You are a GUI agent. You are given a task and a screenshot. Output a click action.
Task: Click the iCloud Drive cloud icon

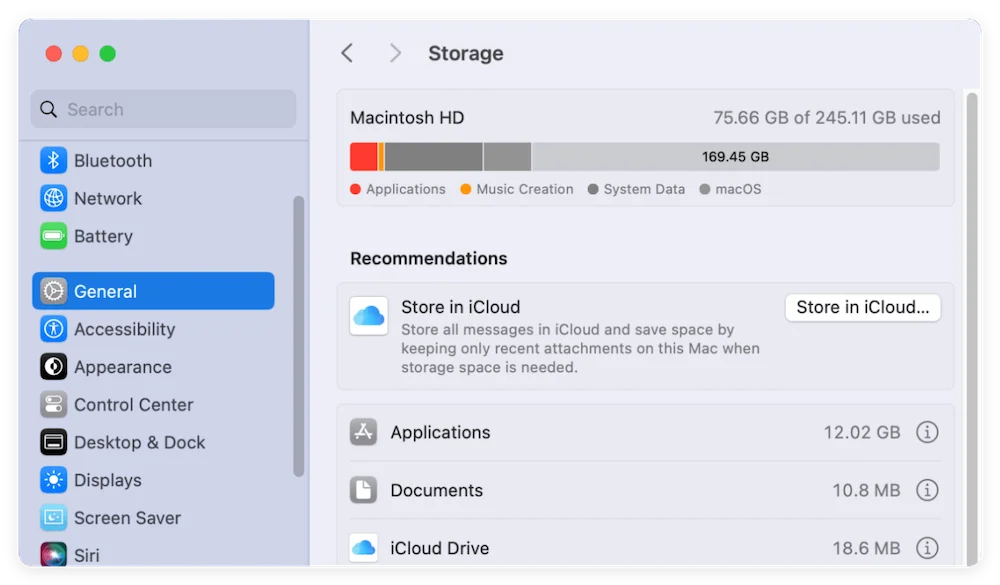point(364,547)
